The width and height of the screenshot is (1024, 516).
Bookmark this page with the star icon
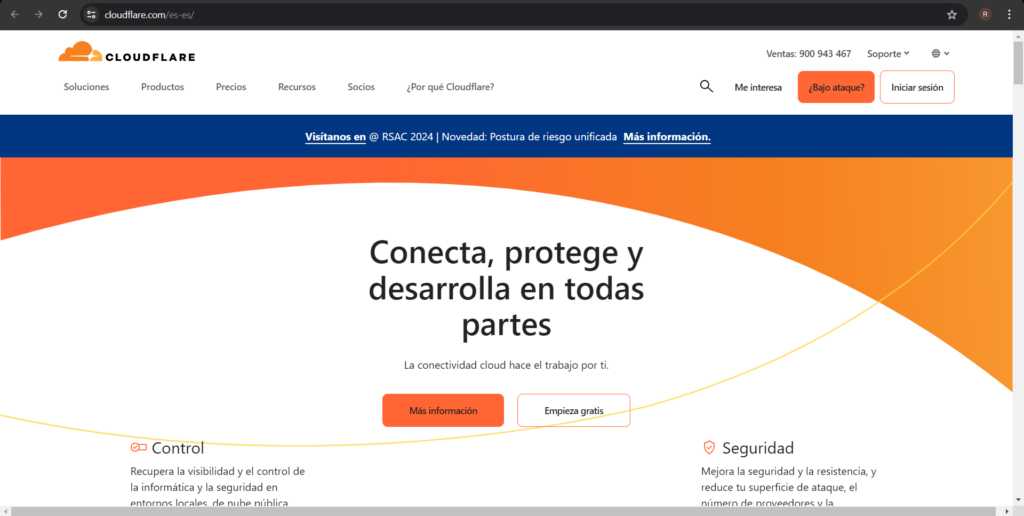pyautogui.click(x=952, y=14)
